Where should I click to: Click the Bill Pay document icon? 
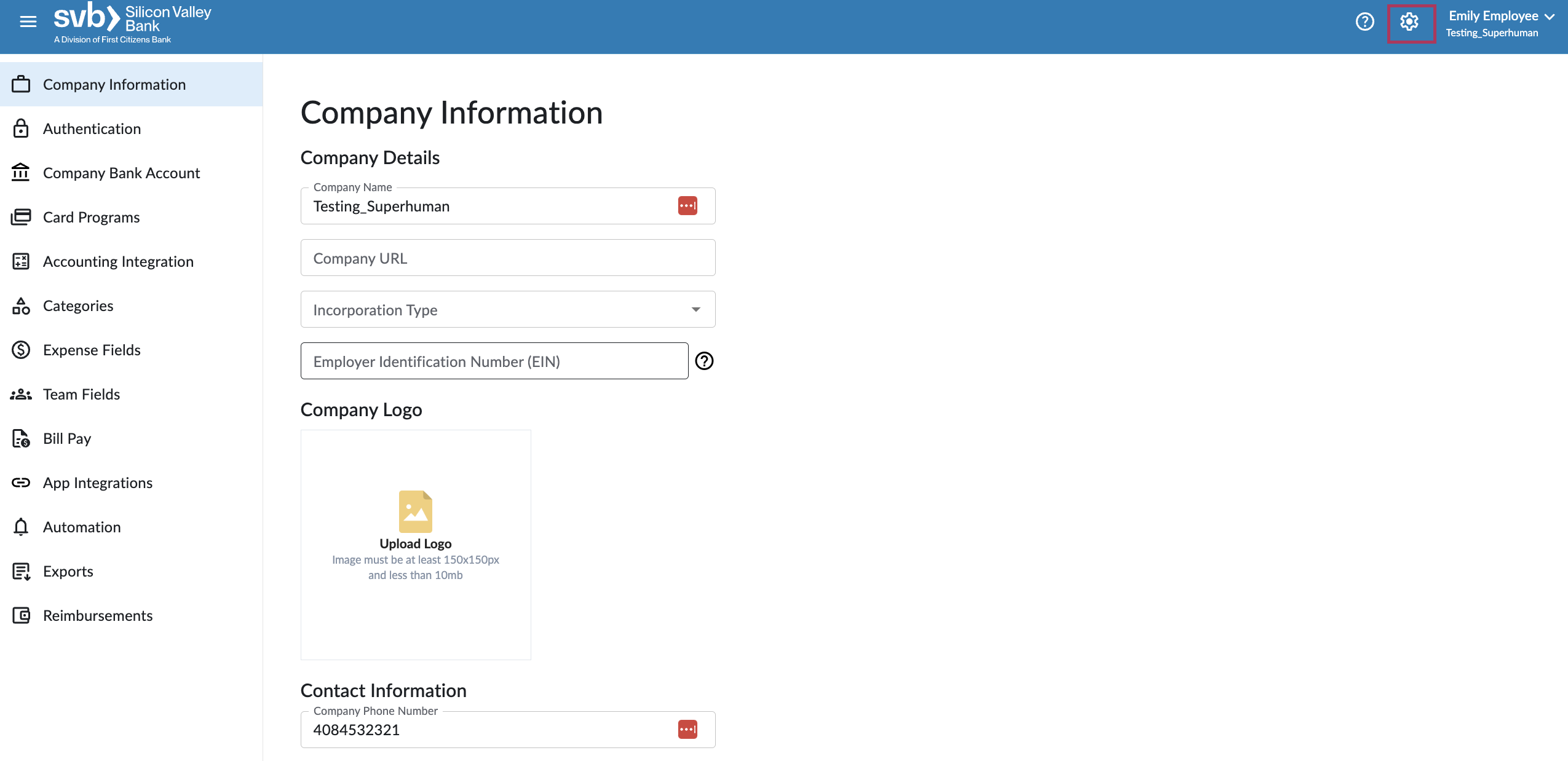coord(21,438)
